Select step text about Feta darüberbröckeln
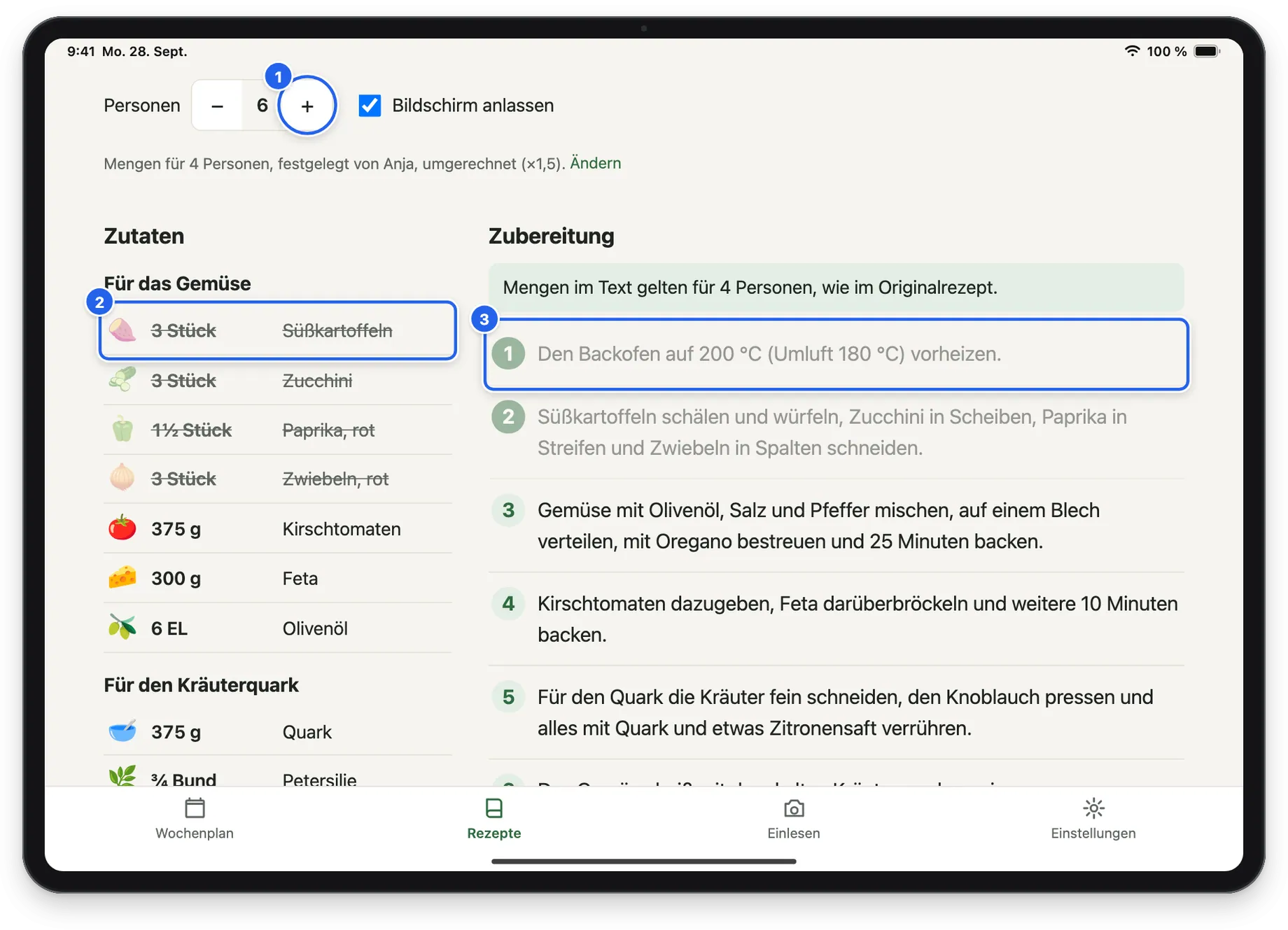1288x930 pixels. point(857,619)
